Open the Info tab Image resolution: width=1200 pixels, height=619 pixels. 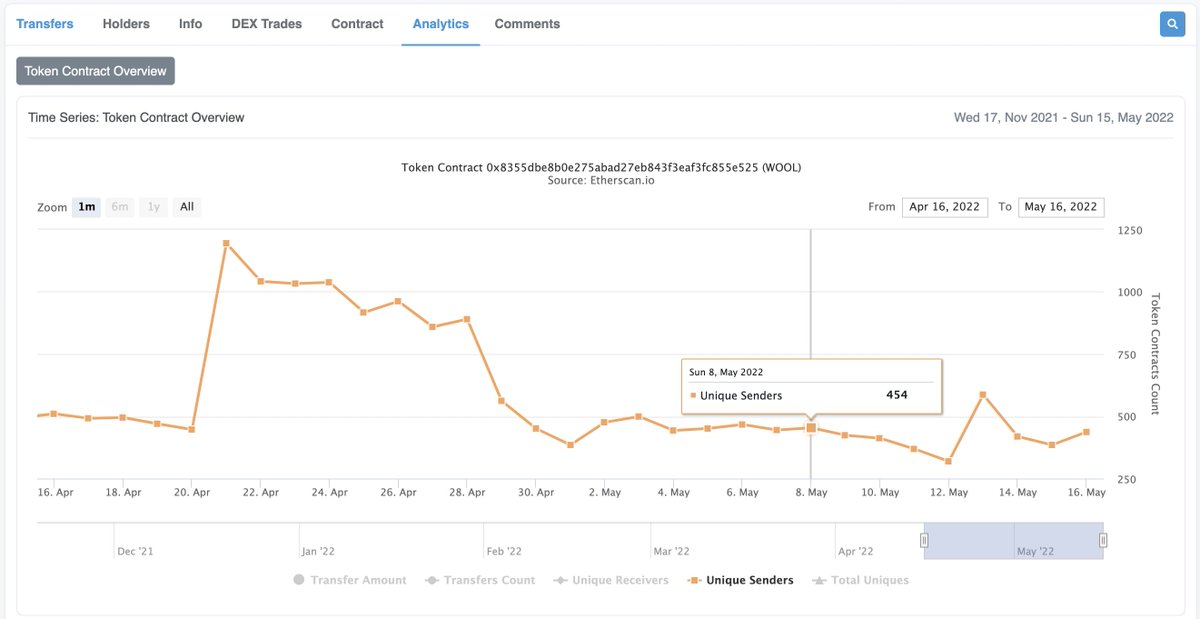tap(190, 23)
